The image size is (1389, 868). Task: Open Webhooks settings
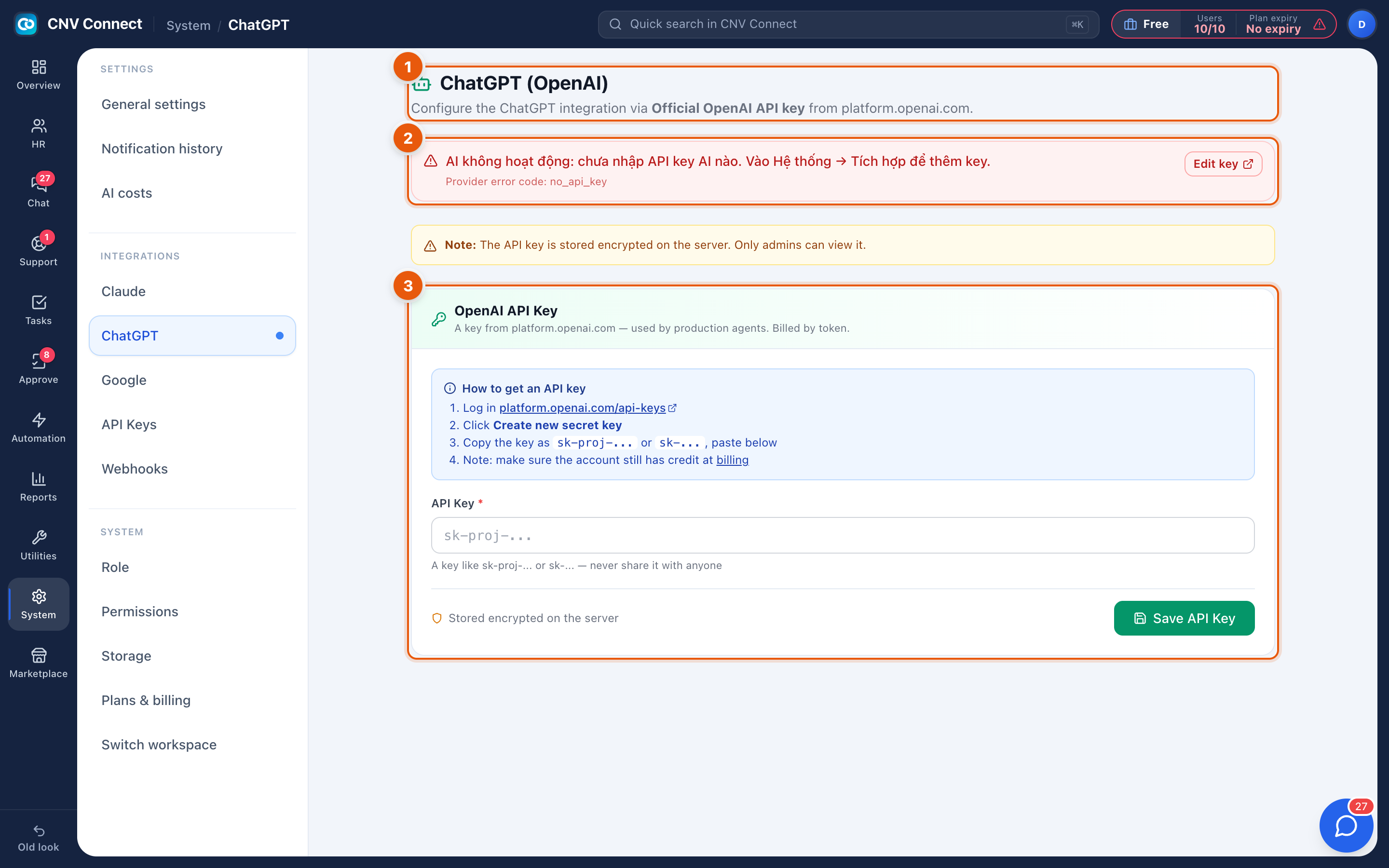pos(192,468)
